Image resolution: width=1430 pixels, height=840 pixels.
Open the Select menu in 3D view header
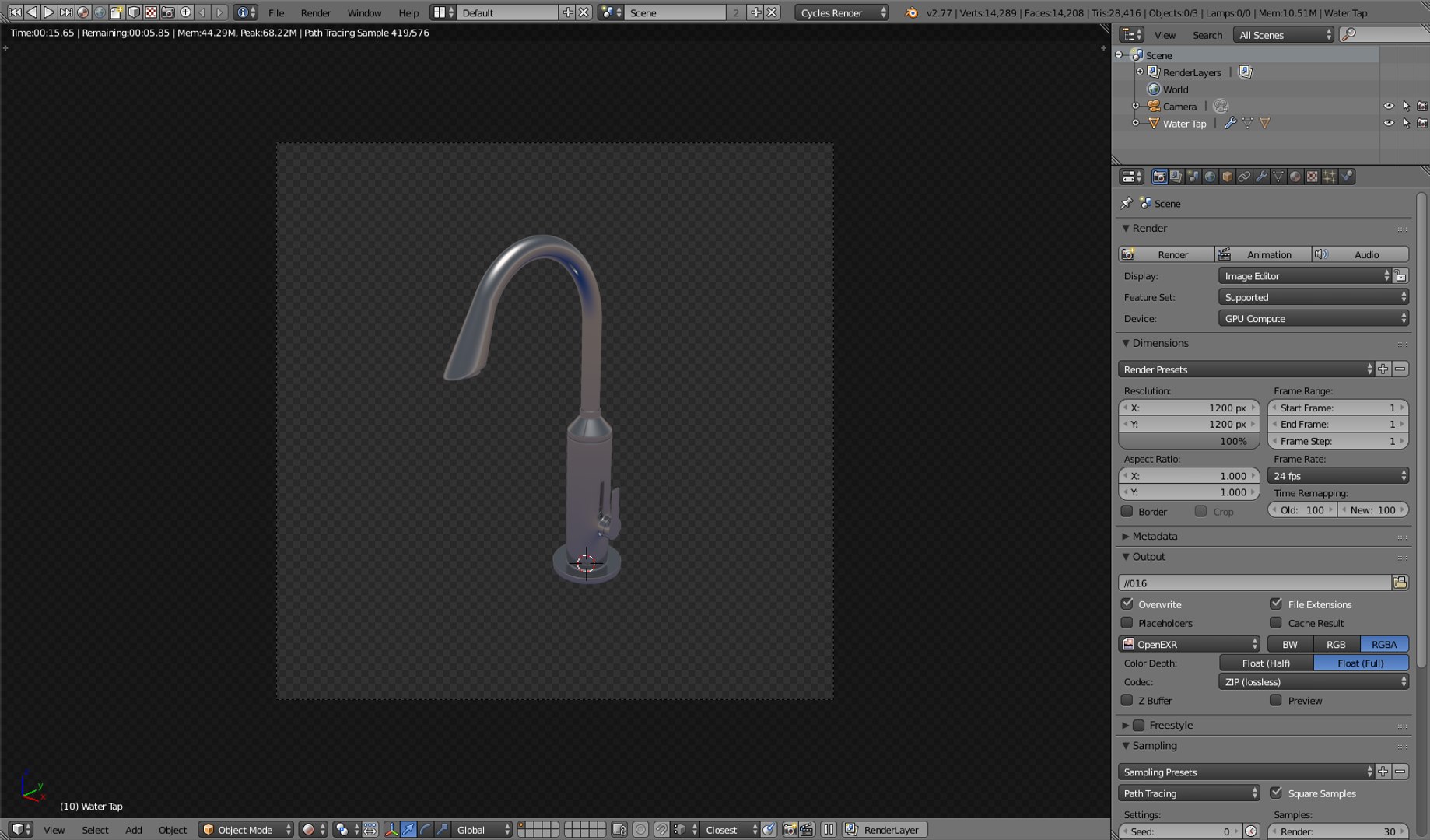pyautogui.click(x=95, y=830)
